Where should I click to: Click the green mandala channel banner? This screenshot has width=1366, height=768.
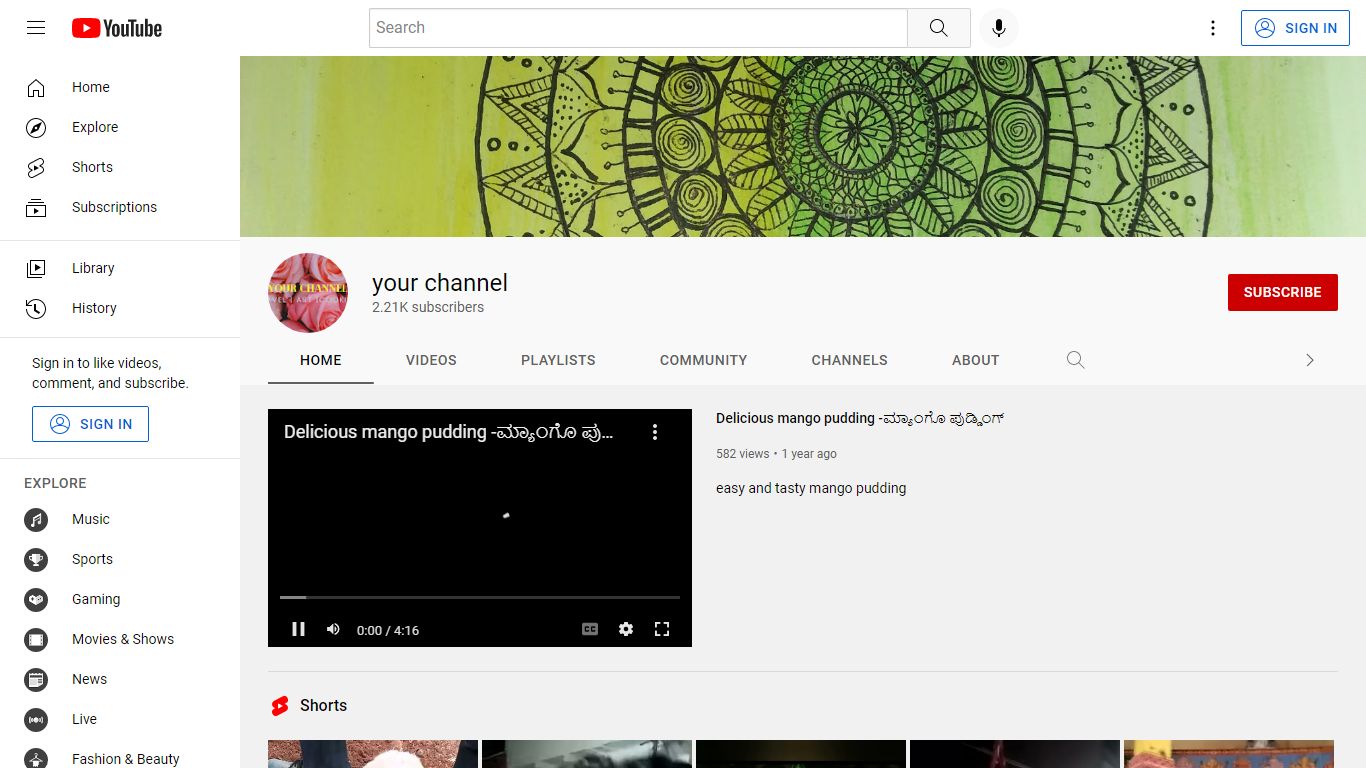(x=803, y=146)
